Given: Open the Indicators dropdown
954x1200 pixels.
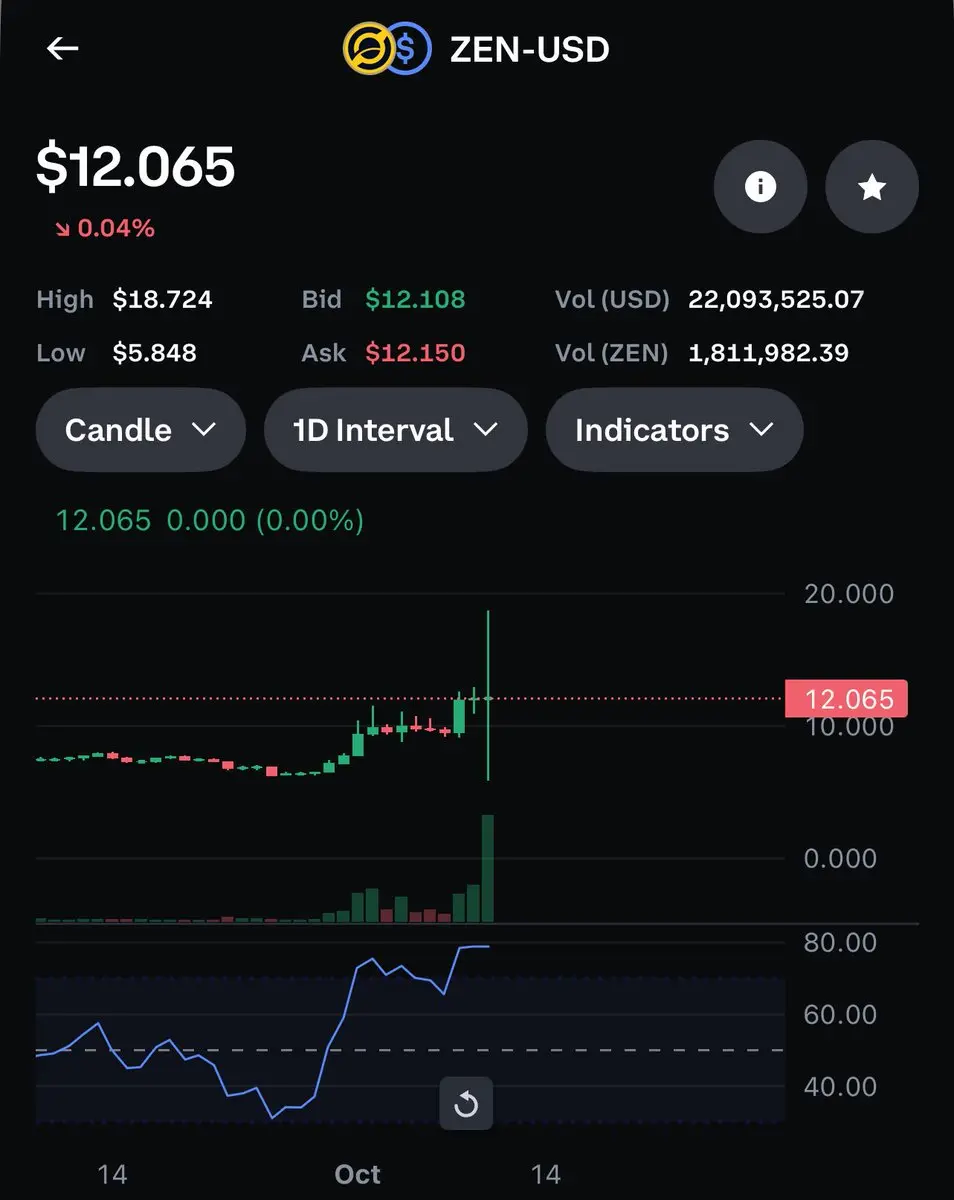Looking at the screenshot, I should coord(674,430).
